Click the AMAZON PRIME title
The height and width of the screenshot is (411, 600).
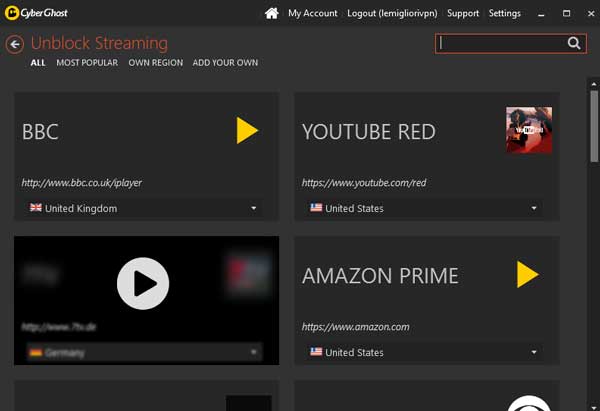[380, 276]
